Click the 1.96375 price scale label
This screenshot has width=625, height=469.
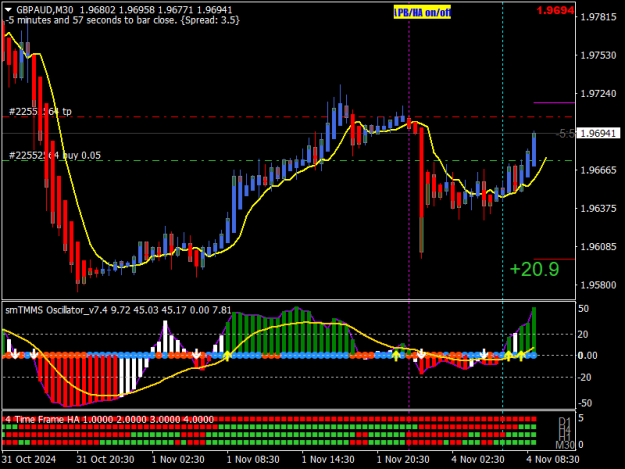click(x=599, y=209)
